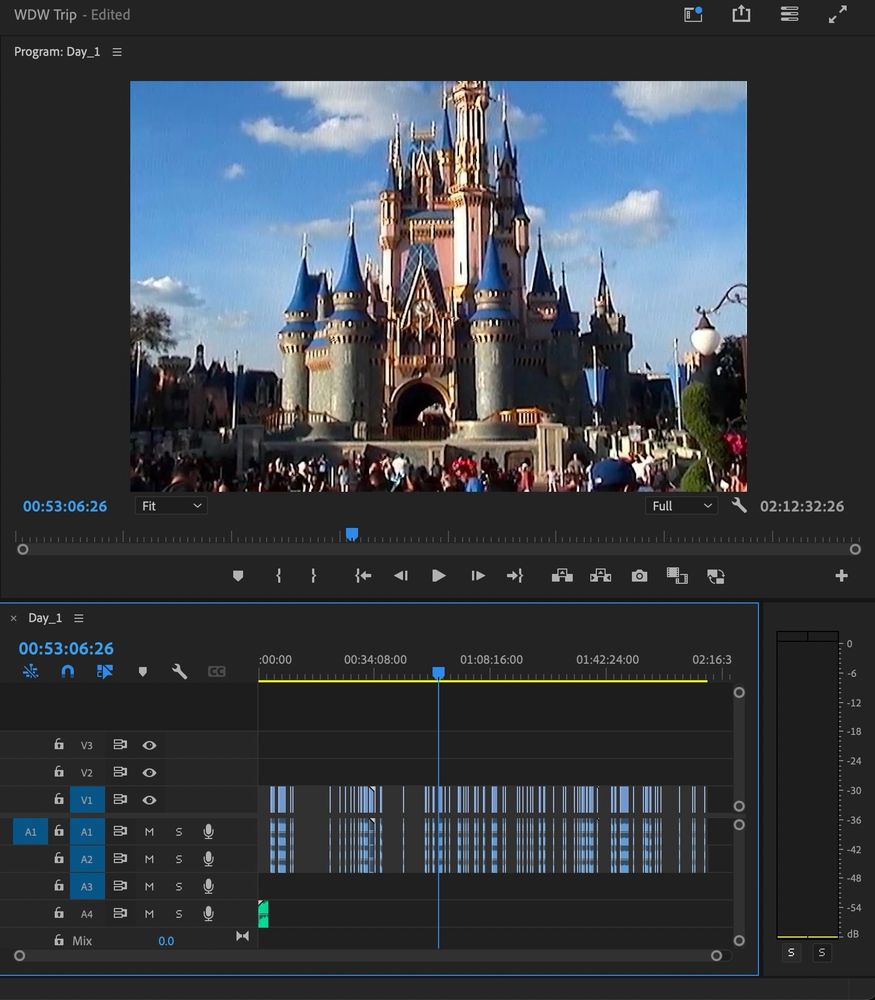Viewport: 875px width, 1000px height.
Task: Click the Lift button
Action: [562, 576]
